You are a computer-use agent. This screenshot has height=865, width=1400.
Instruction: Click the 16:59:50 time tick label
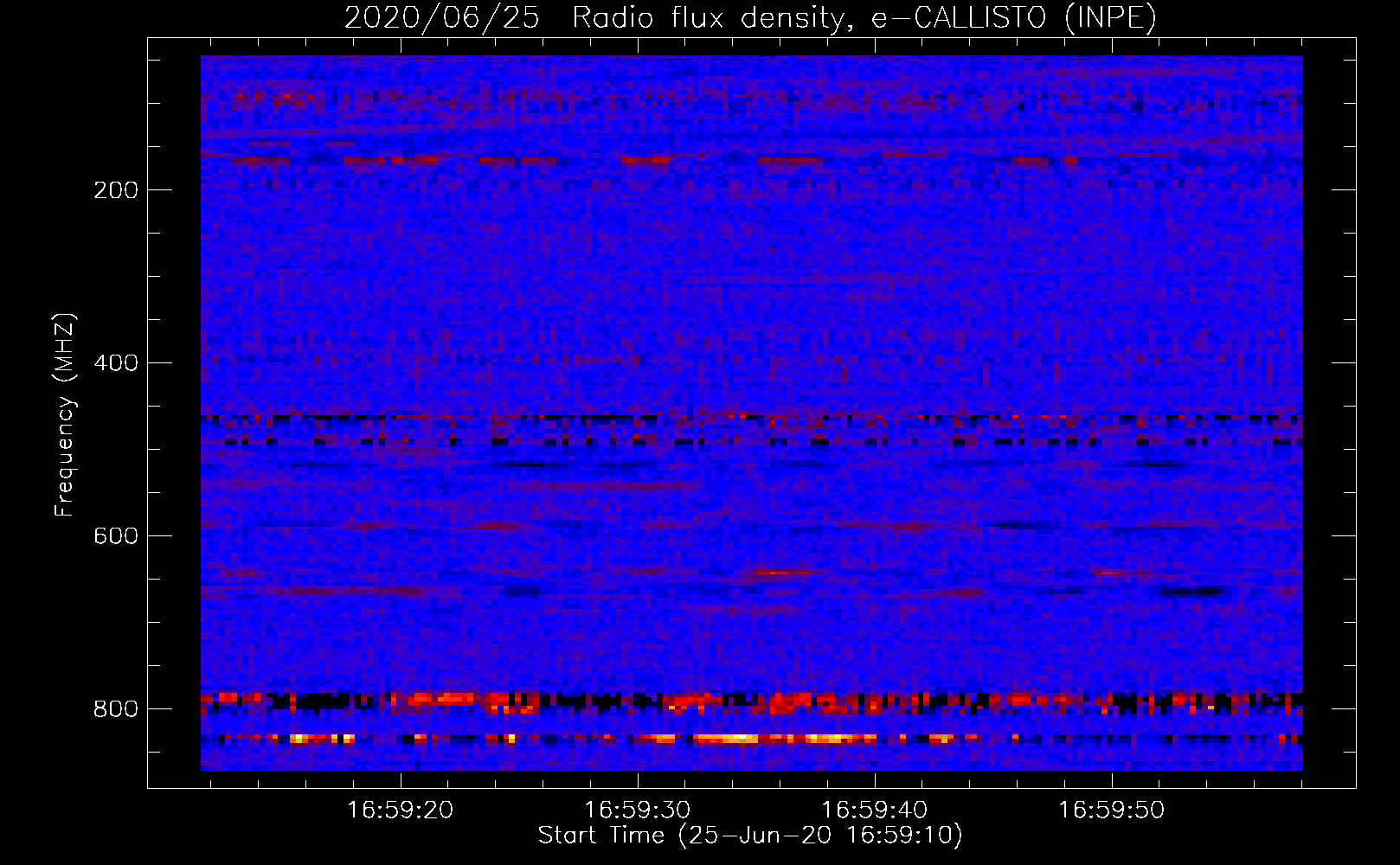click(1112, 811)
